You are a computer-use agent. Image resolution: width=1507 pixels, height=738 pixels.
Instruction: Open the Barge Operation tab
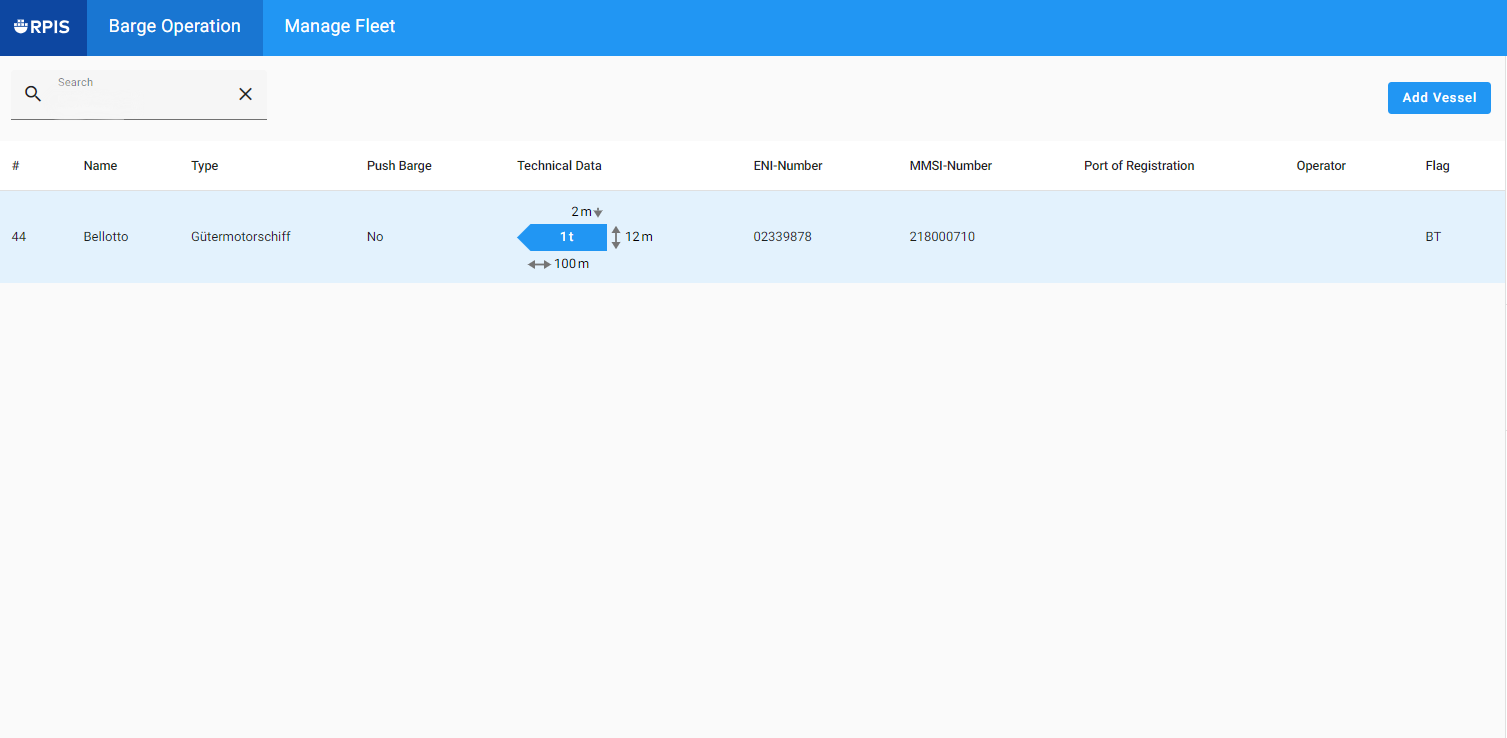pos(174,27)
